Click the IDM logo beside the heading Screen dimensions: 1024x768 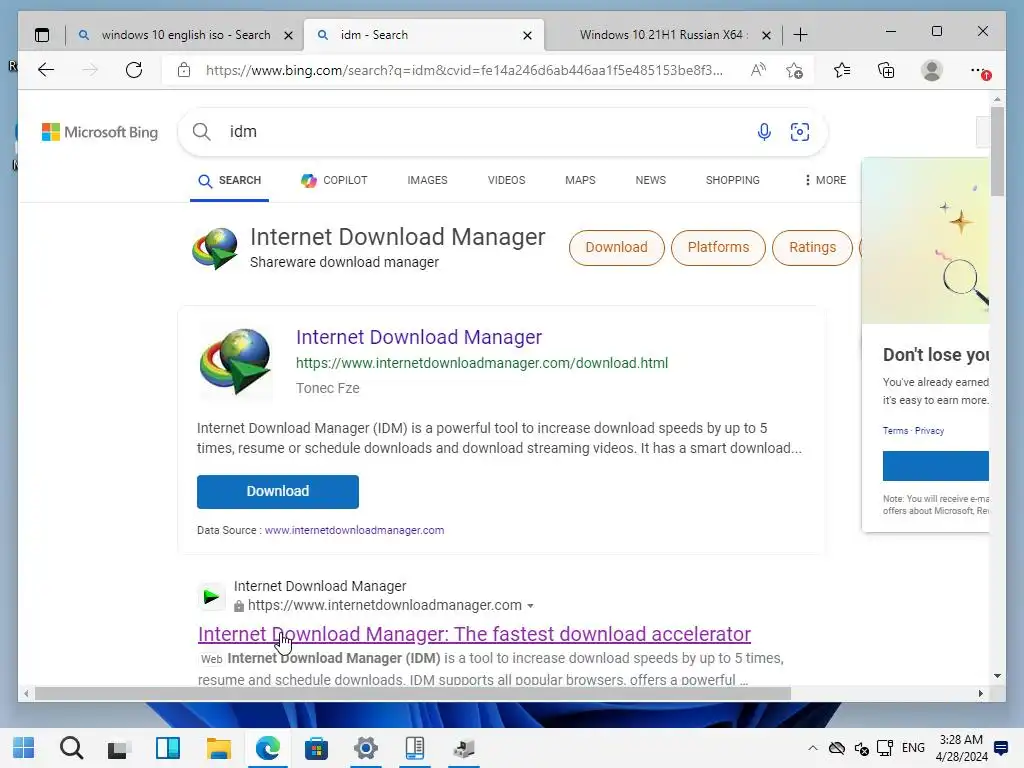[x=216, y=248]
